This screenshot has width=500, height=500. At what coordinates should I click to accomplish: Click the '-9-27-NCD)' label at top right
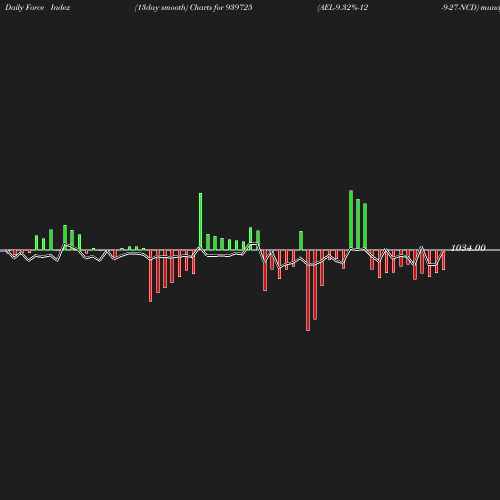pos(460,8)
